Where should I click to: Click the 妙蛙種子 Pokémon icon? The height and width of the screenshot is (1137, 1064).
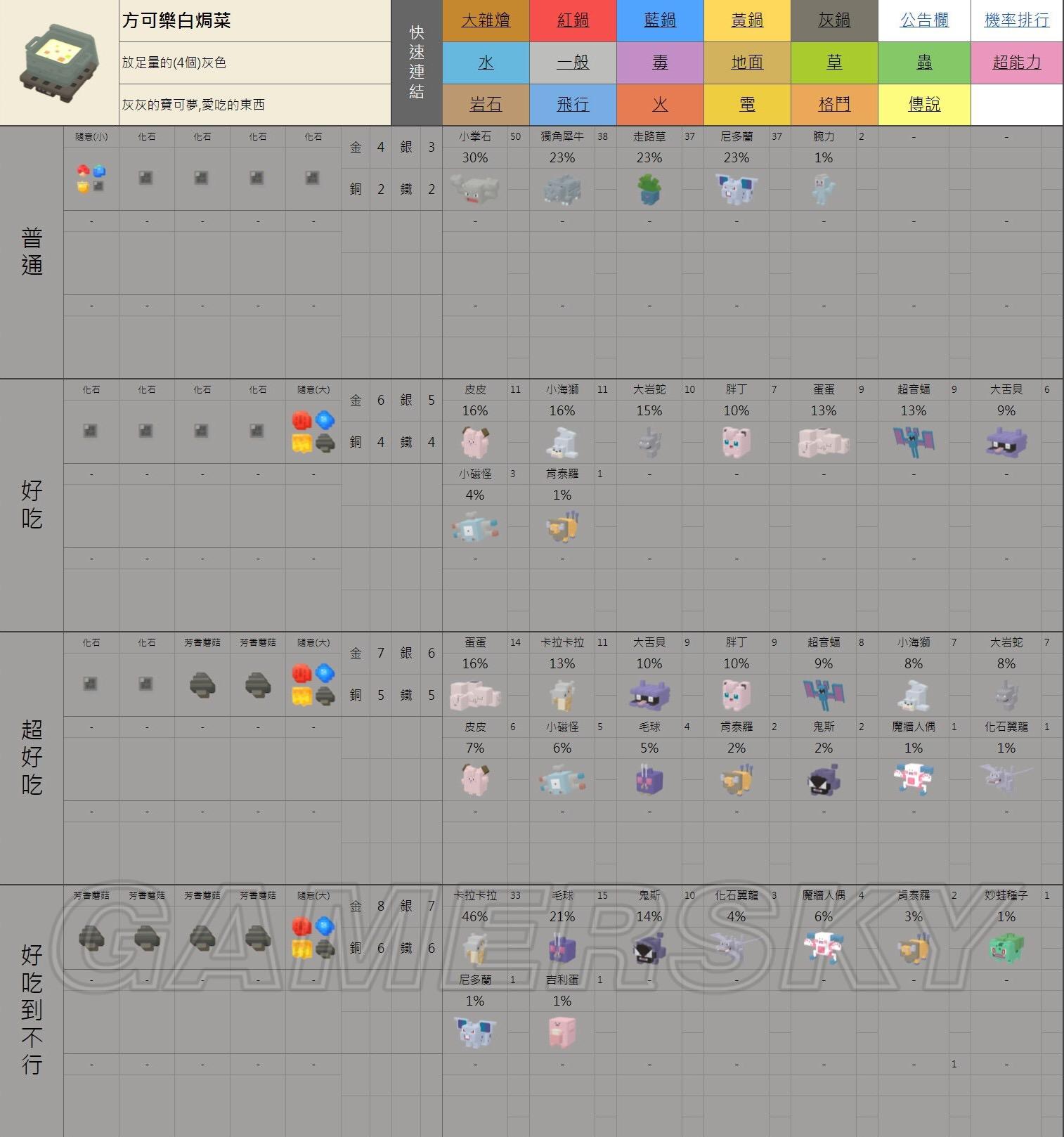[1006, 949]
